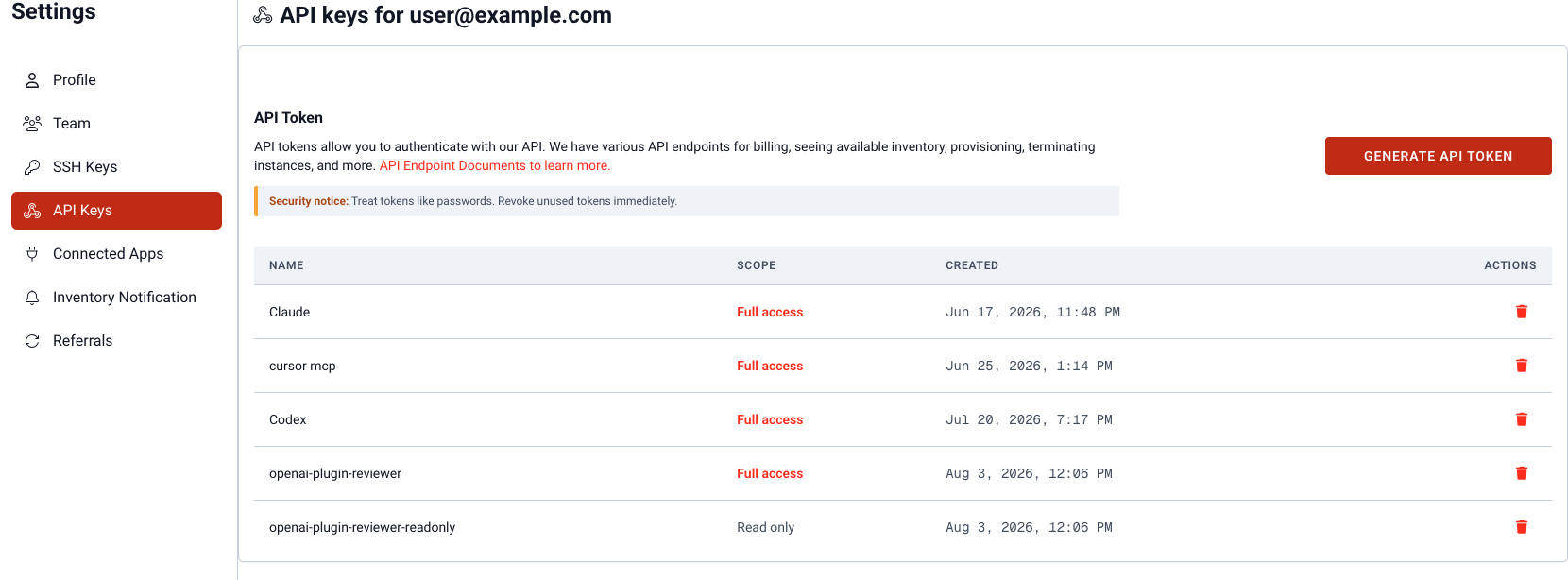Click the Codex token name
The height and width of the screenshot is (580, 1568).
pos(288,419)
